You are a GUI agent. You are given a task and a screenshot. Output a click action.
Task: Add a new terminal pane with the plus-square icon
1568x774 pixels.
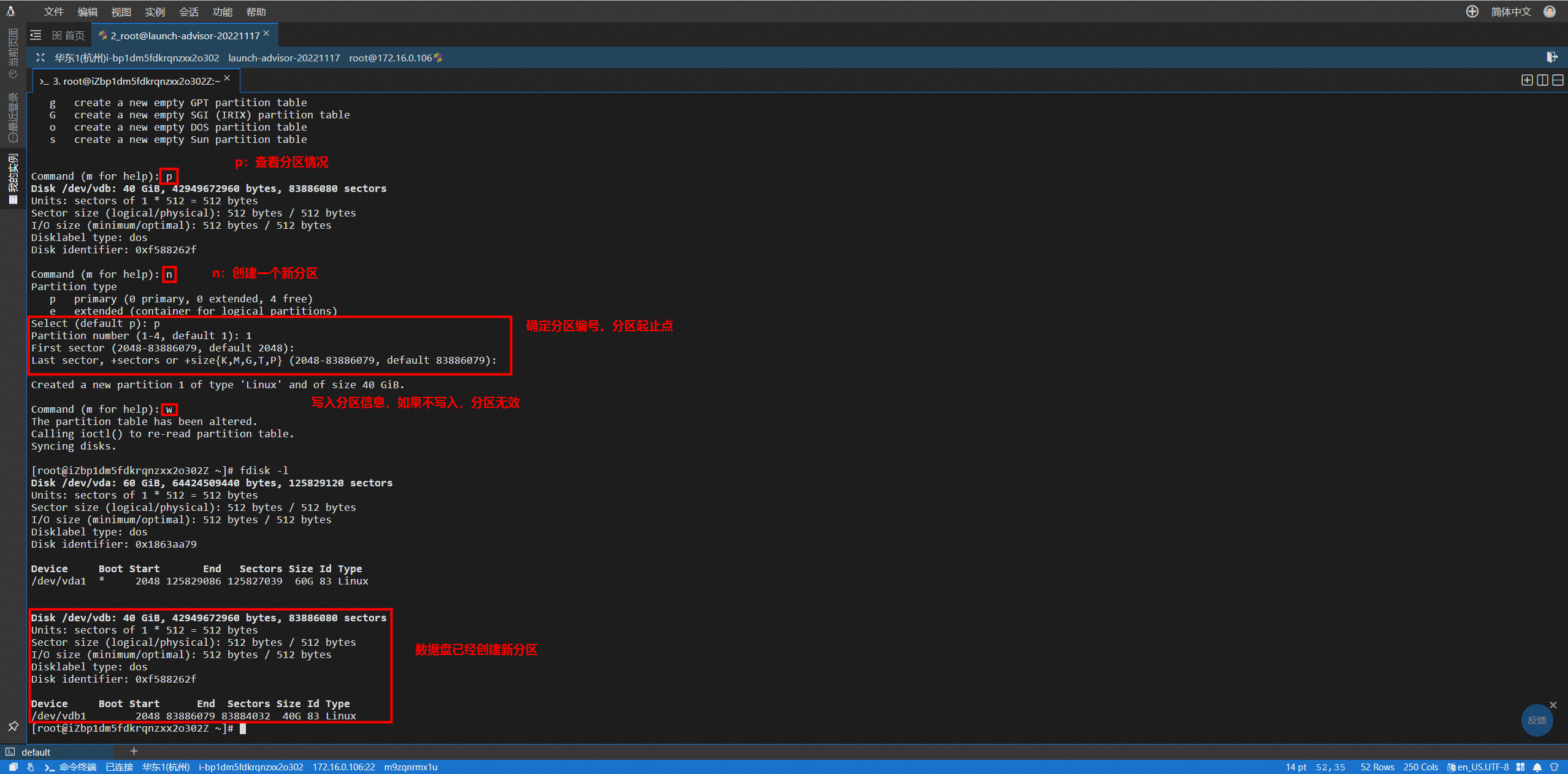click(1527, 80)
